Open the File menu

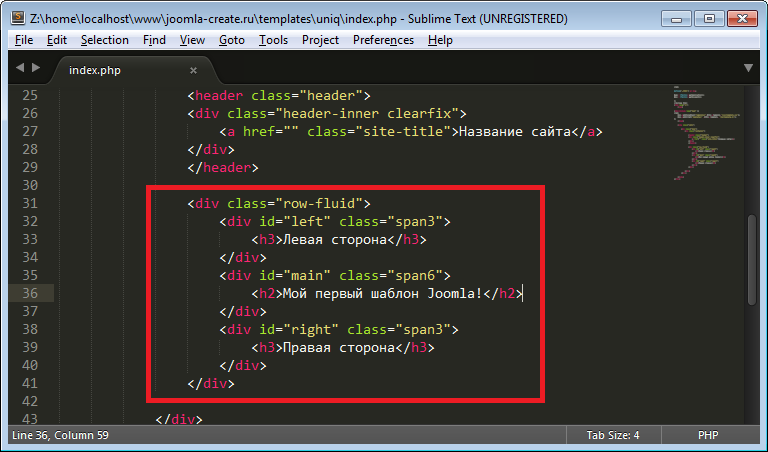pyautogui.click(x=25, y=40)
